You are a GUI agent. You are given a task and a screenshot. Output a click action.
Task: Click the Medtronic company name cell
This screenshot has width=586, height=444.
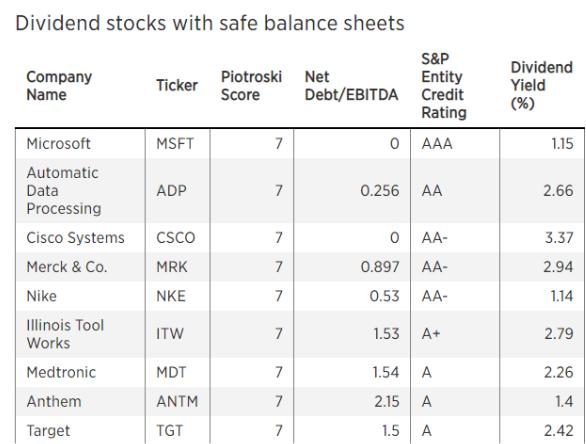[61, 372]
